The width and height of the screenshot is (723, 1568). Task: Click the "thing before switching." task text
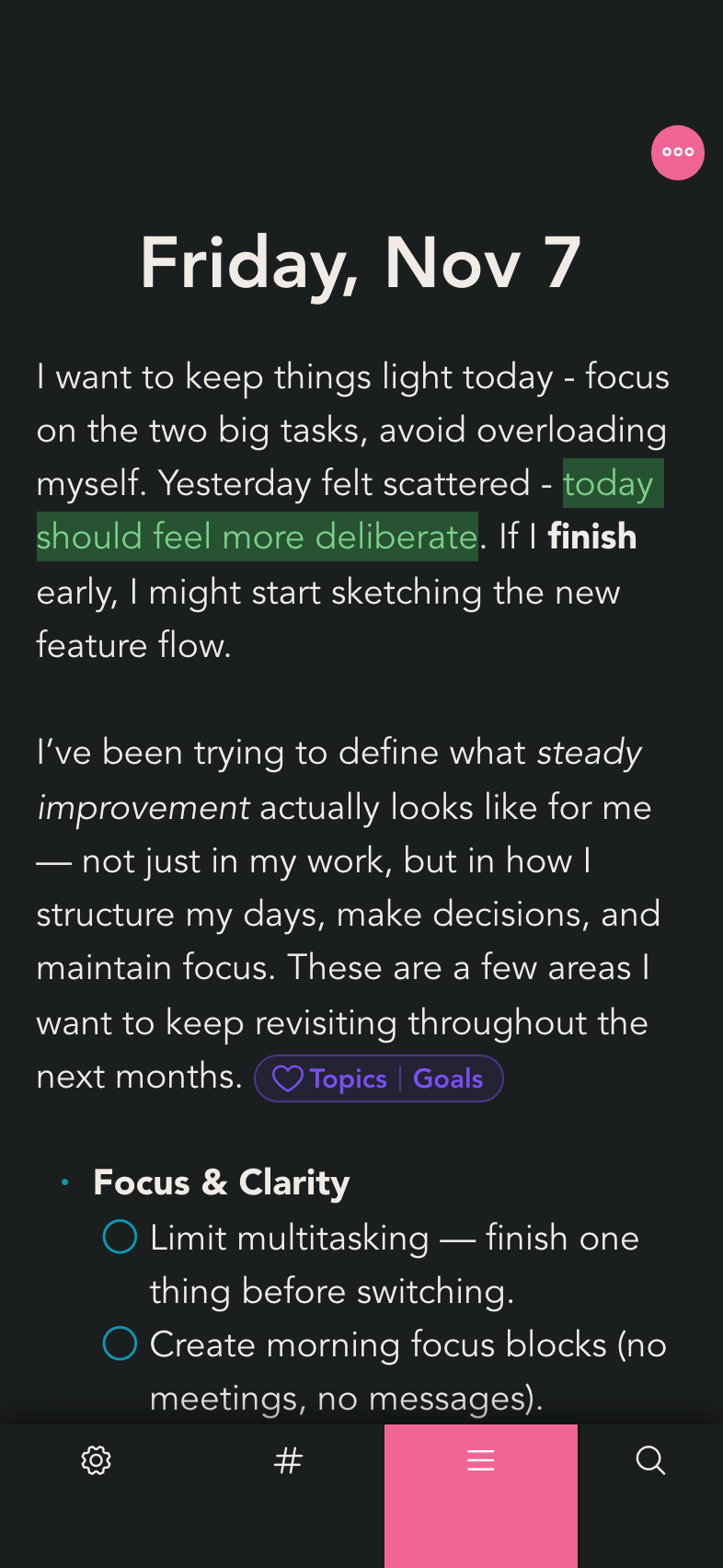click(x=331, y=1291)
